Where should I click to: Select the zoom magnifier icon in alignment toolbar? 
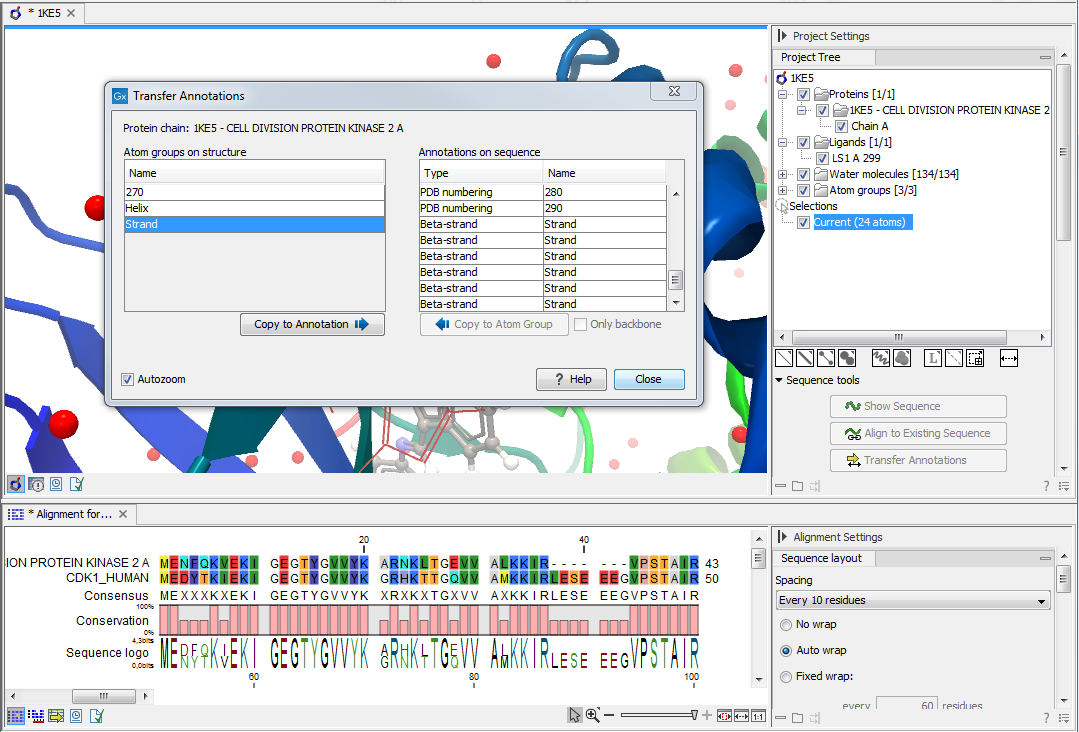591,714
